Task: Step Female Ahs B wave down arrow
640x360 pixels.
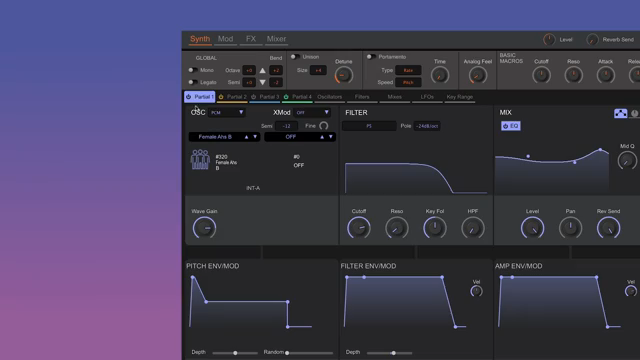Action: (255, 137)
